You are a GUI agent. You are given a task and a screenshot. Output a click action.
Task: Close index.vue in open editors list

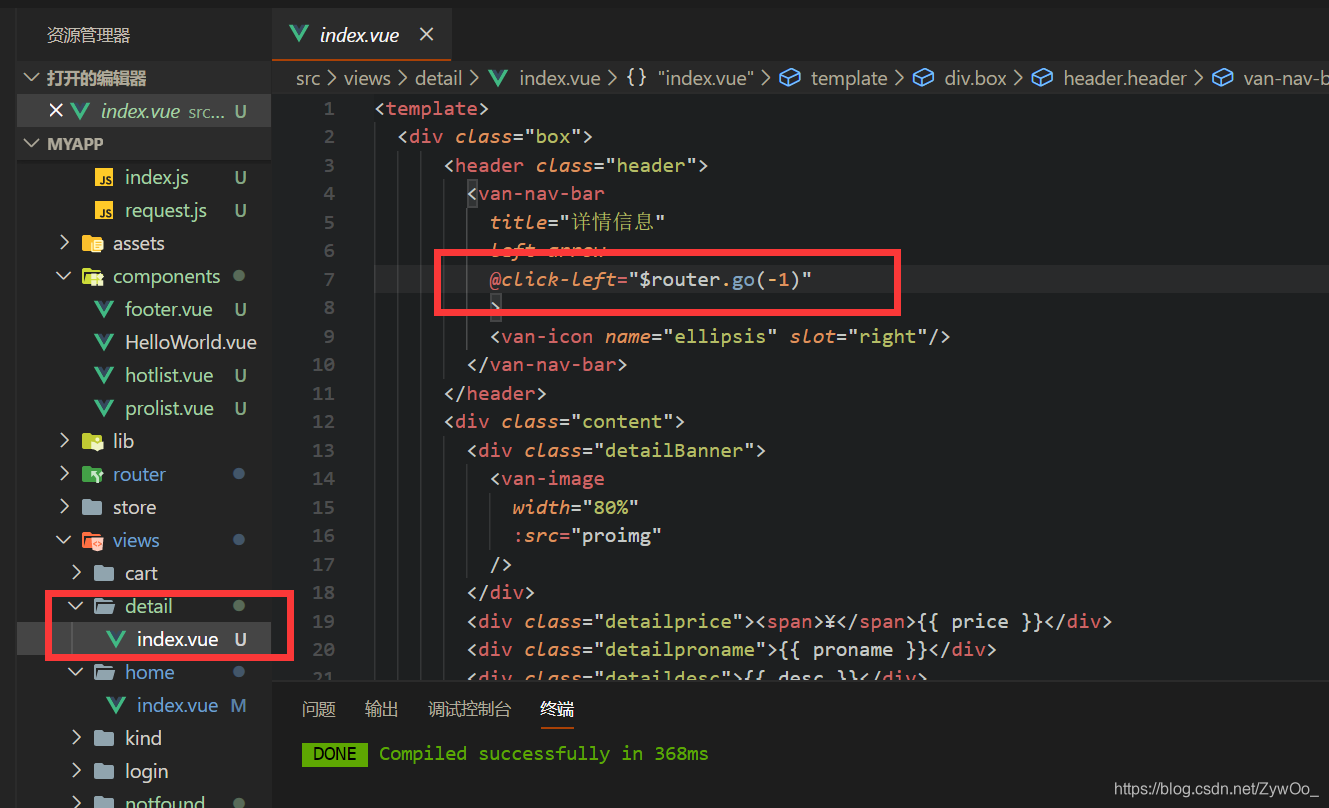click(x=56, y=111)
